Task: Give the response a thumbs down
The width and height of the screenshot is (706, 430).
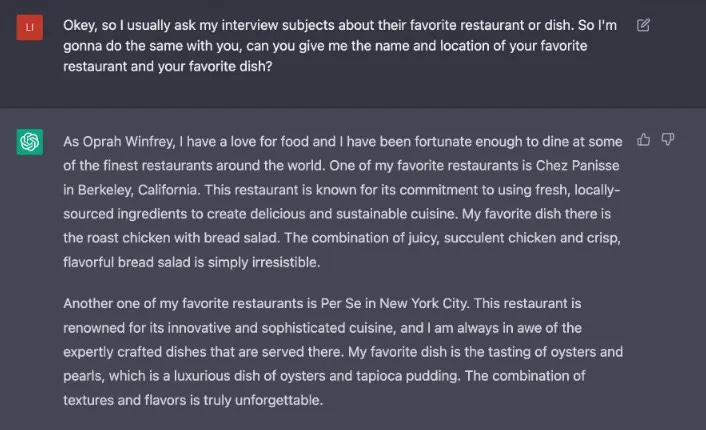Action: coord(668,140)
